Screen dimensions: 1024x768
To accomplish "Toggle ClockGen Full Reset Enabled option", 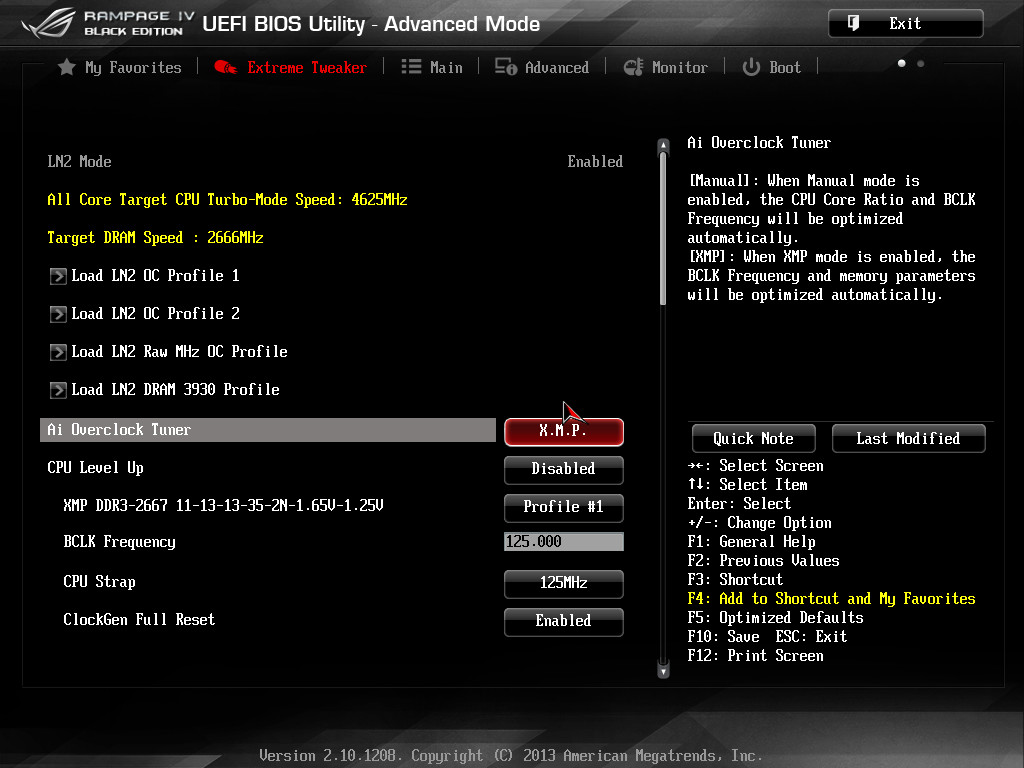I will (563, 621).
